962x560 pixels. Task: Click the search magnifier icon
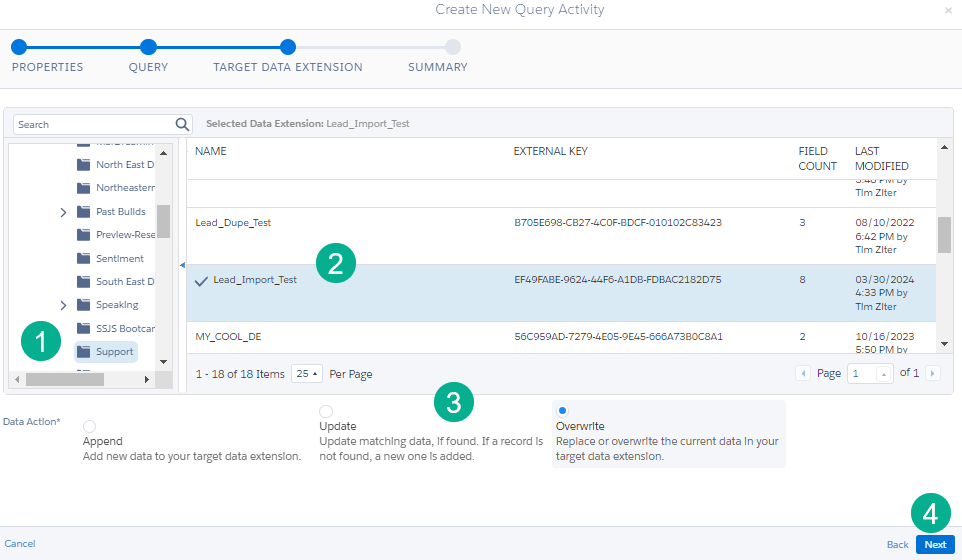[x=182, y=125]
